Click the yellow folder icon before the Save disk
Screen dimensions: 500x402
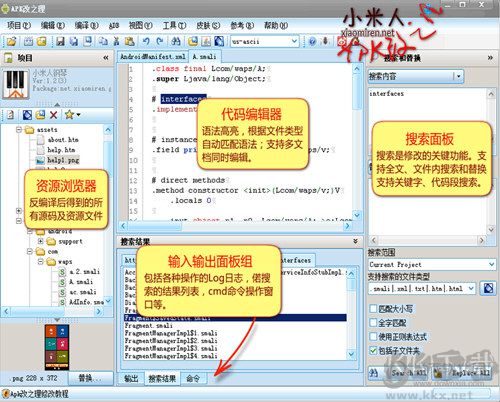42,41
